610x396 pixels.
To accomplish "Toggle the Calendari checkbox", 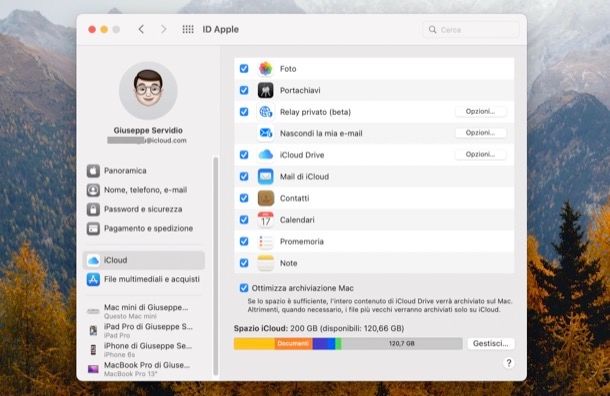I will (244, 220).
